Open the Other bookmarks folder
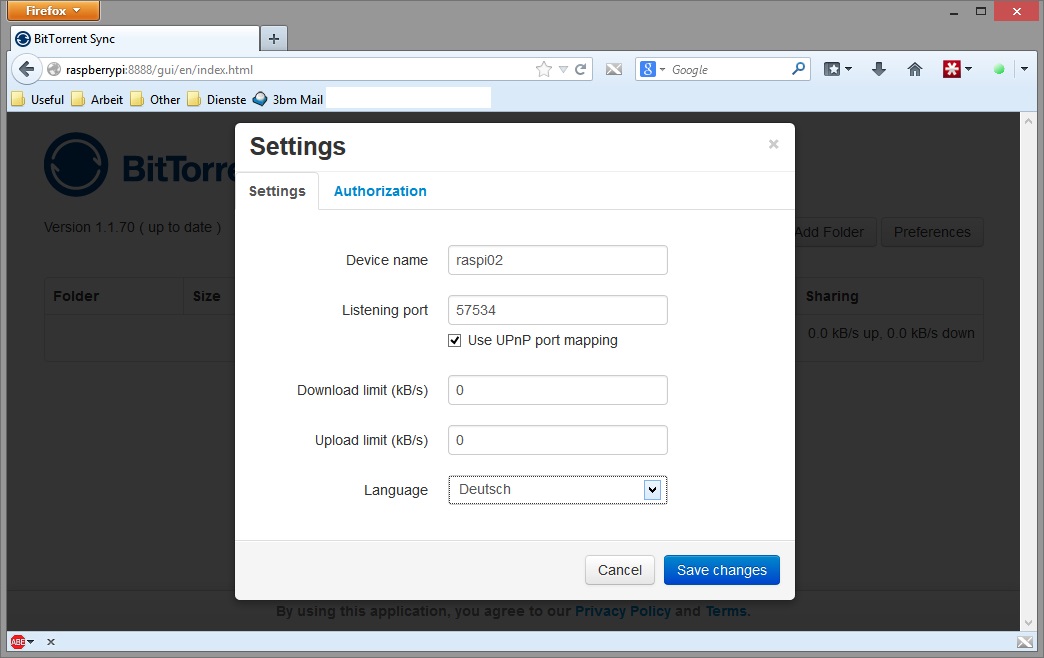 [156, 99]
